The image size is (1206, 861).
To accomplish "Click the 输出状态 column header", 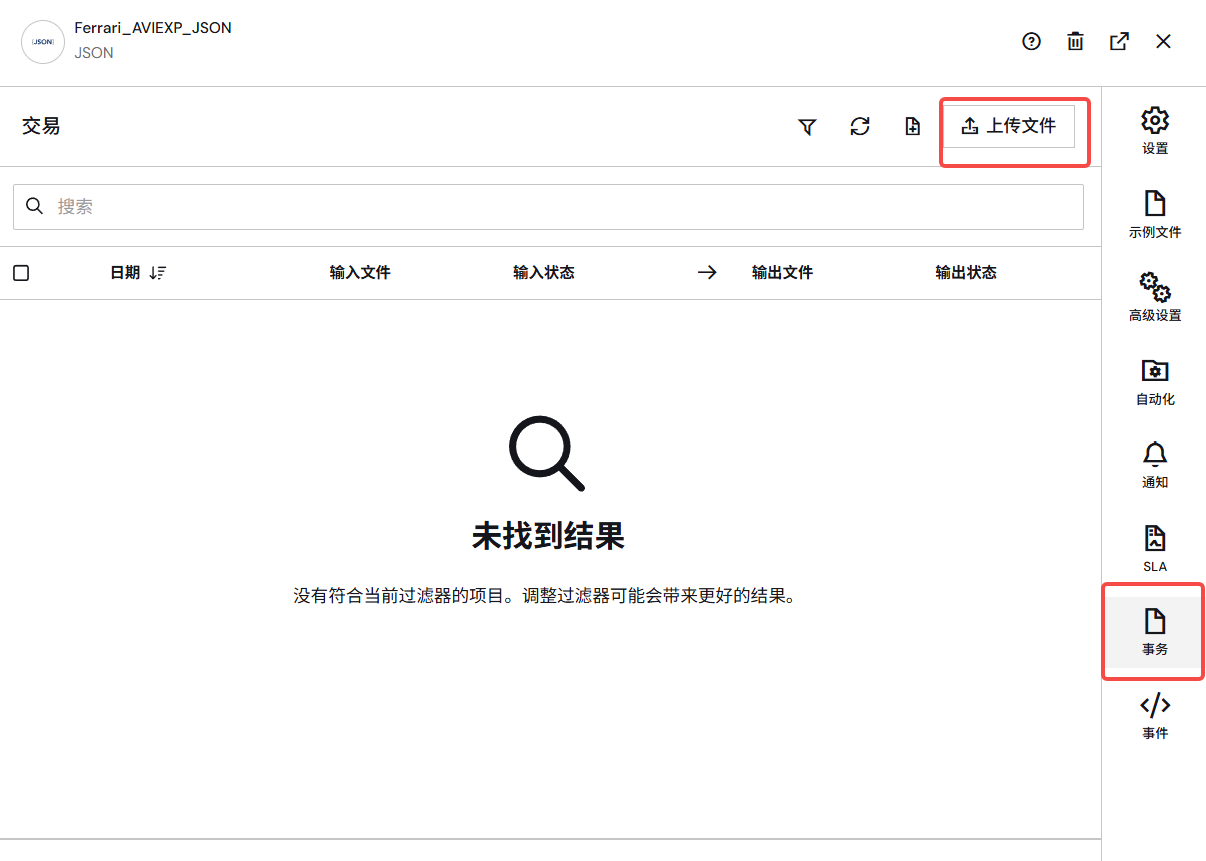I will click(966, 273).
